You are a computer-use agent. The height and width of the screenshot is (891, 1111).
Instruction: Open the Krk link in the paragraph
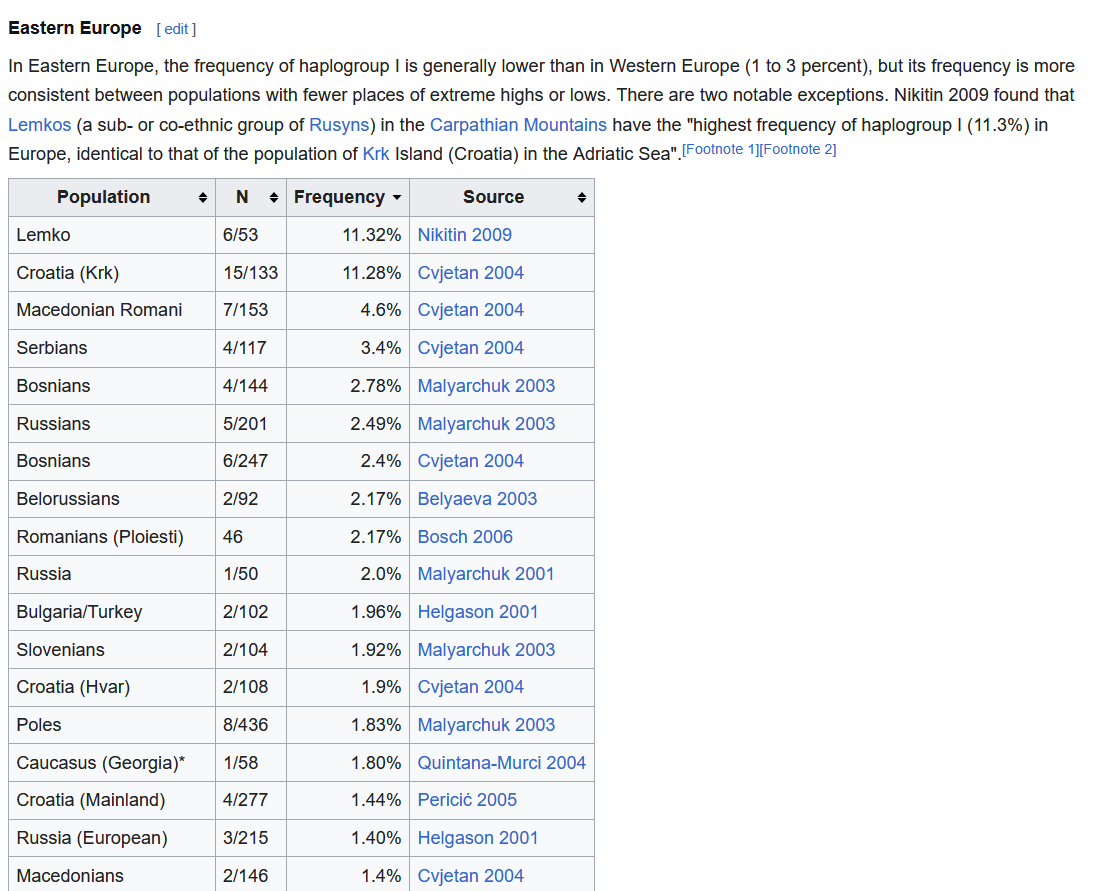tap(376, 154)
